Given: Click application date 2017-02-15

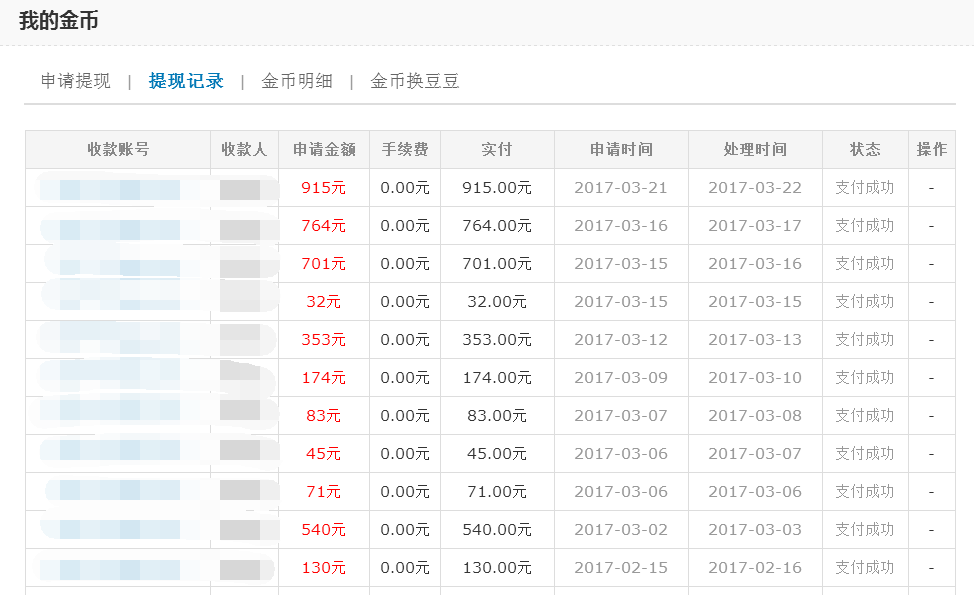Looking at the screenshot, I should click(621, 568).
